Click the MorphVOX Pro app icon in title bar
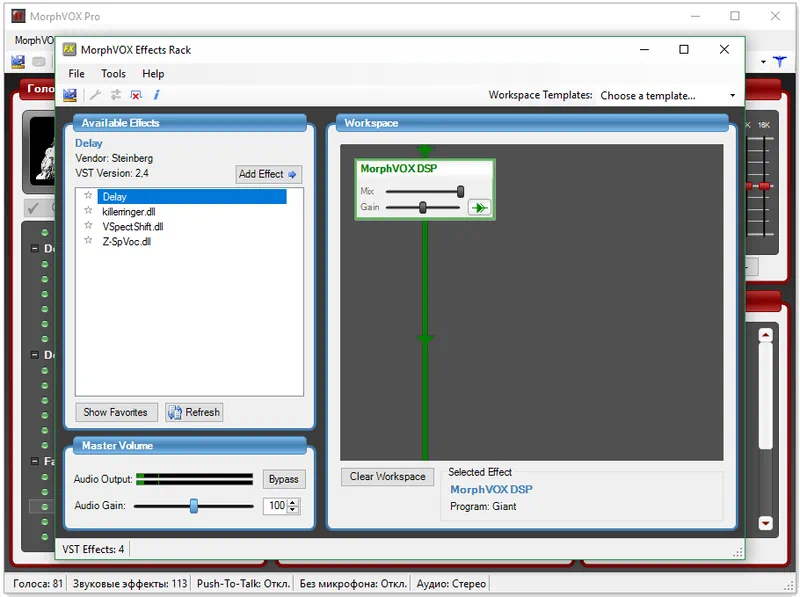This screenshot has height=597, width=800. (18, 16)
